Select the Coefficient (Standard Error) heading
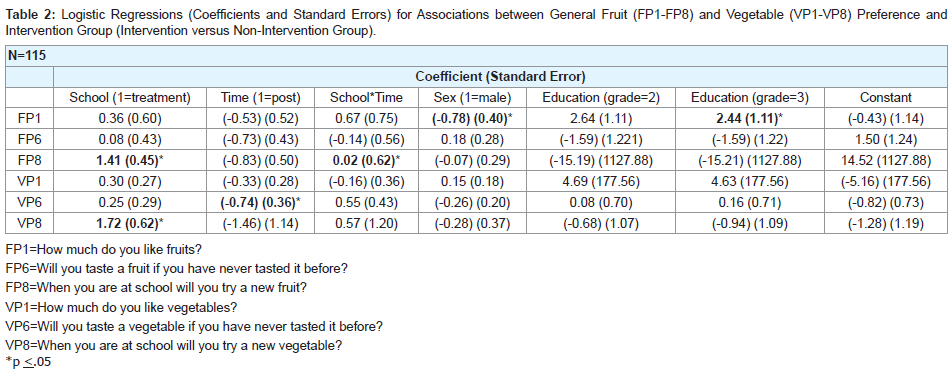 [500, 76]
